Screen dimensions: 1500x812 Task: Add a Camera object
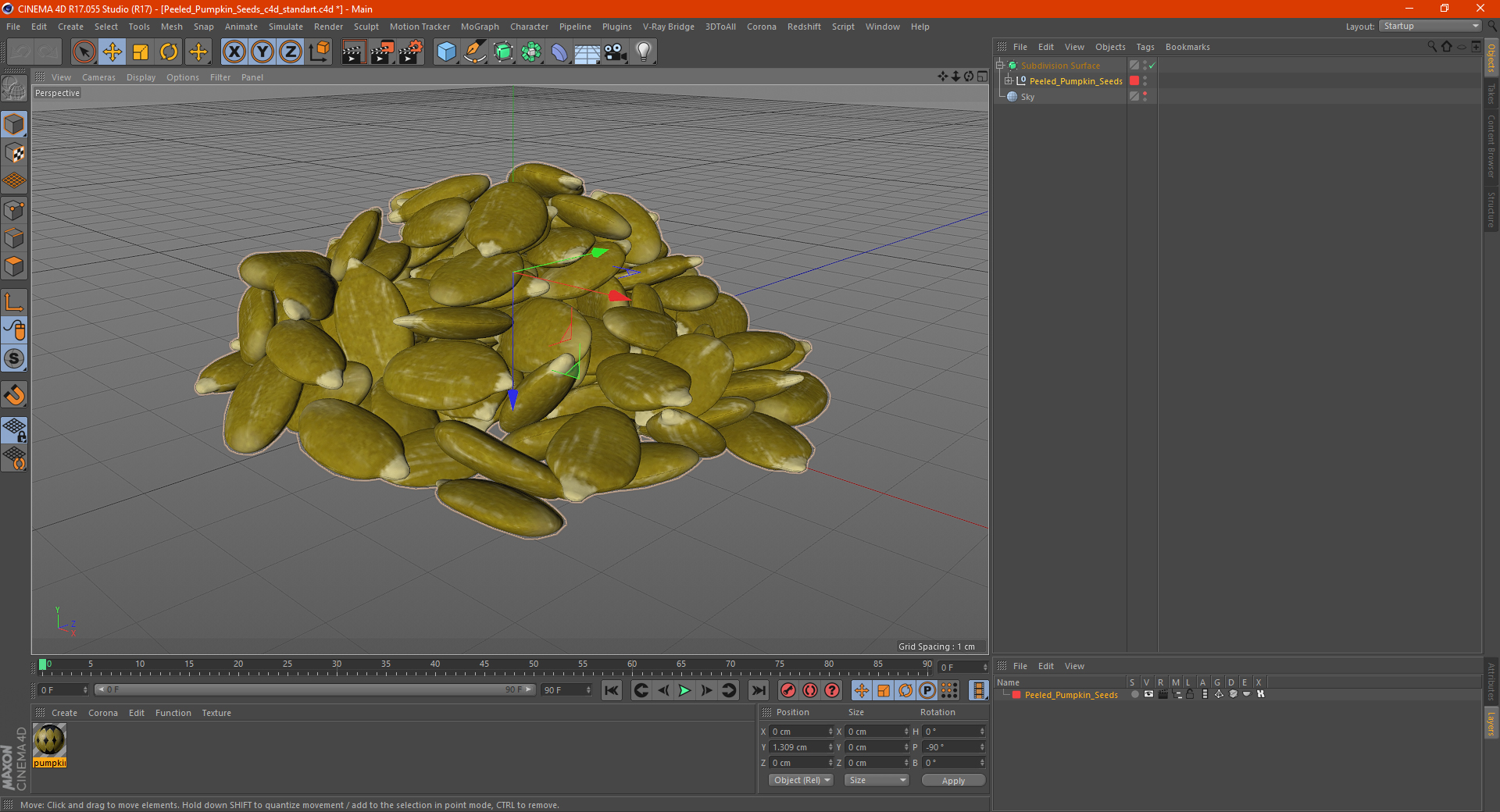[616, 52]
